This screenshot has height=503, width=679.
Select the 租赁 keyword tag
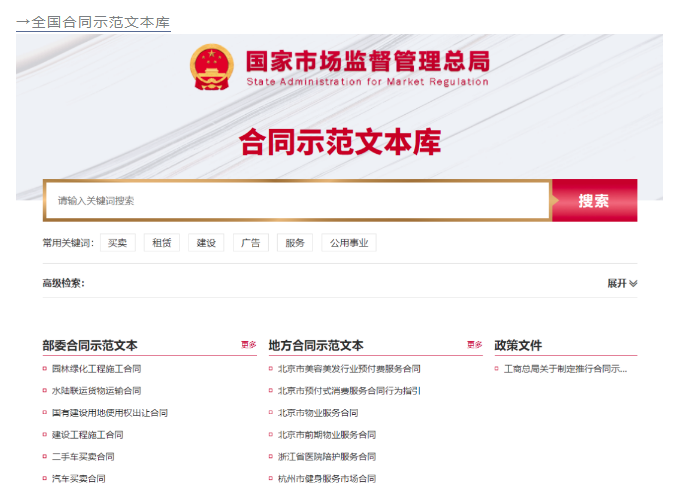[x=162, y=243]
